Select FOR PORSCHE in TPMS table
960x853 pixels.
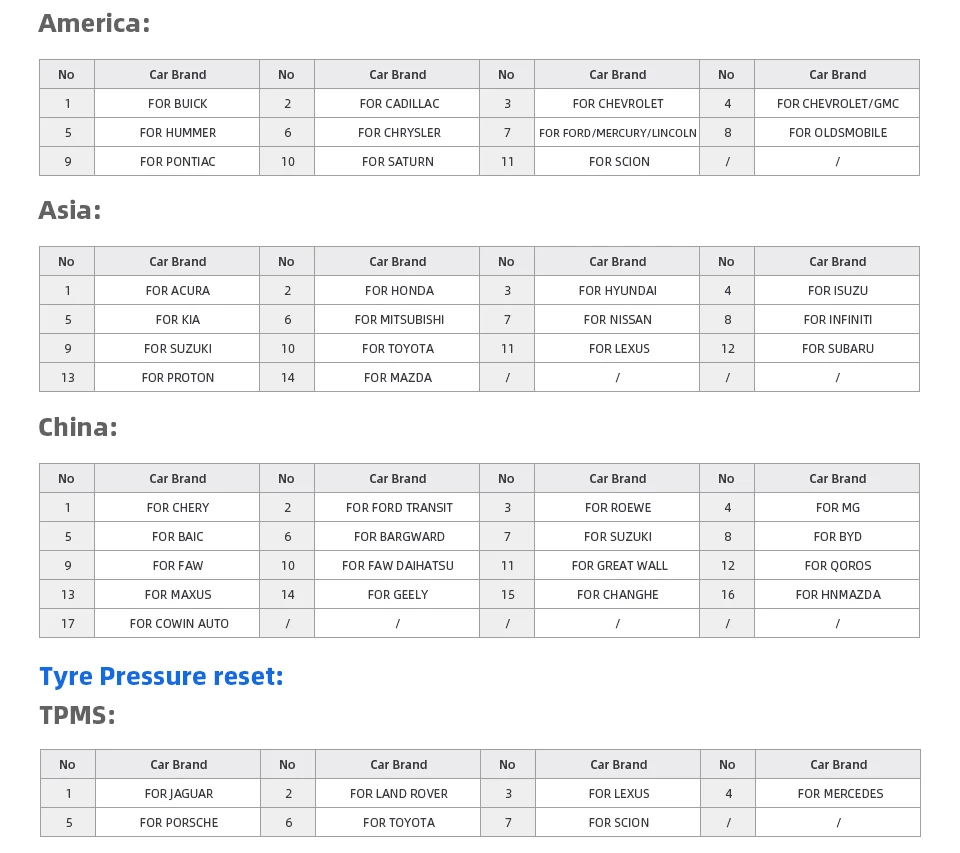click(x=178, y=822)
